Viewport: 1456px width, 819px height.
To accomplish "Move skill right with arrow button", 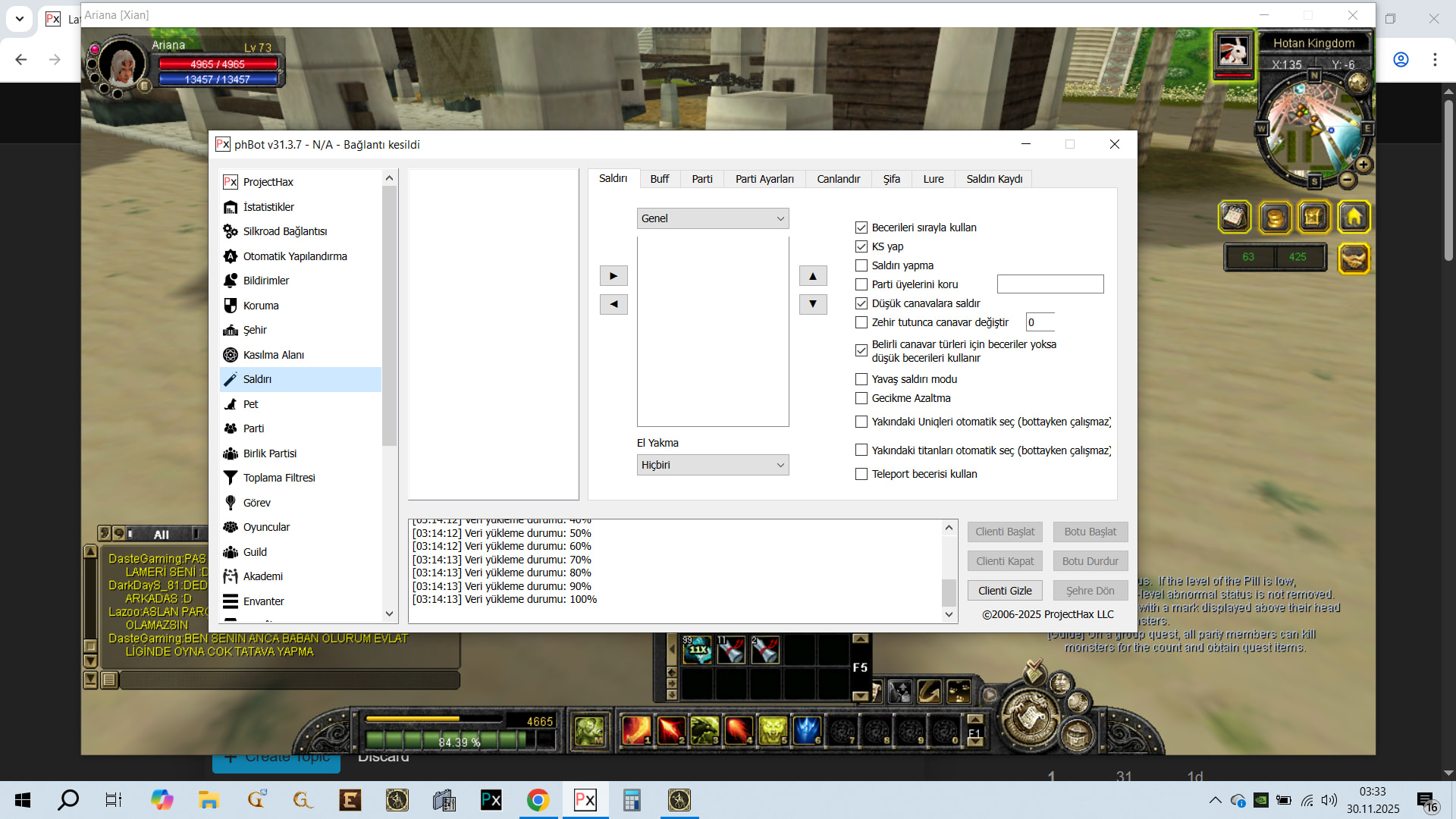I will 613,276.
